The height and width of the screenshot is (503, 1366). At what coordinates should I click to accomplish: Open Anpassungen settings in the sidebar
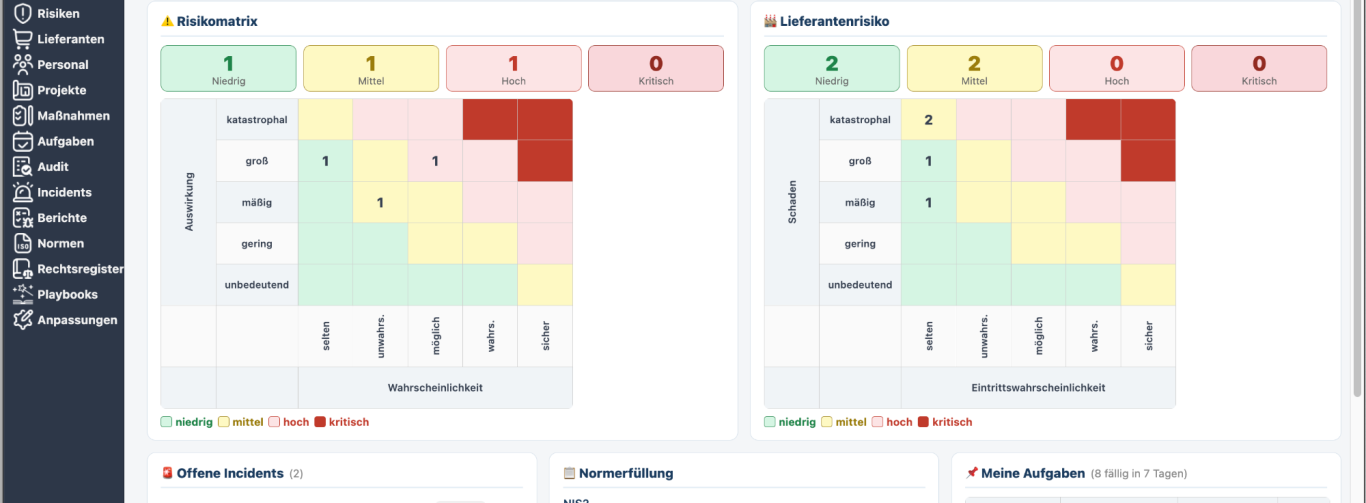pos(77,320)
